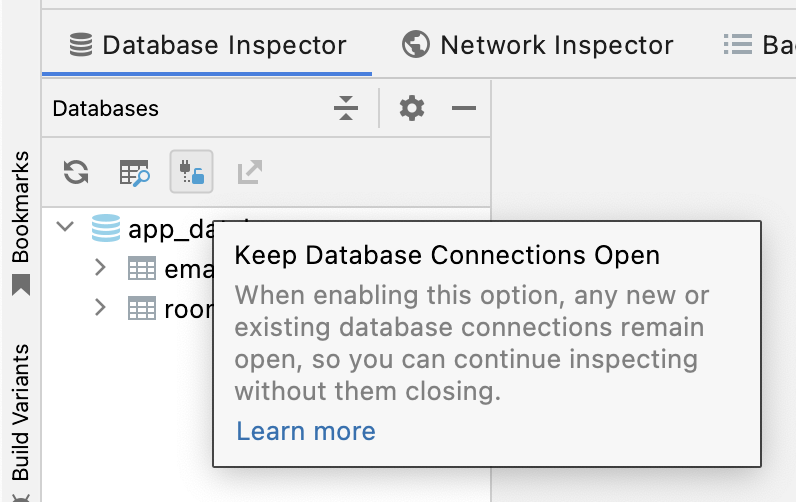Click the Export database icon
This screenshot has height=502, width=796.
pyautogui.click(x=249, y=172)
